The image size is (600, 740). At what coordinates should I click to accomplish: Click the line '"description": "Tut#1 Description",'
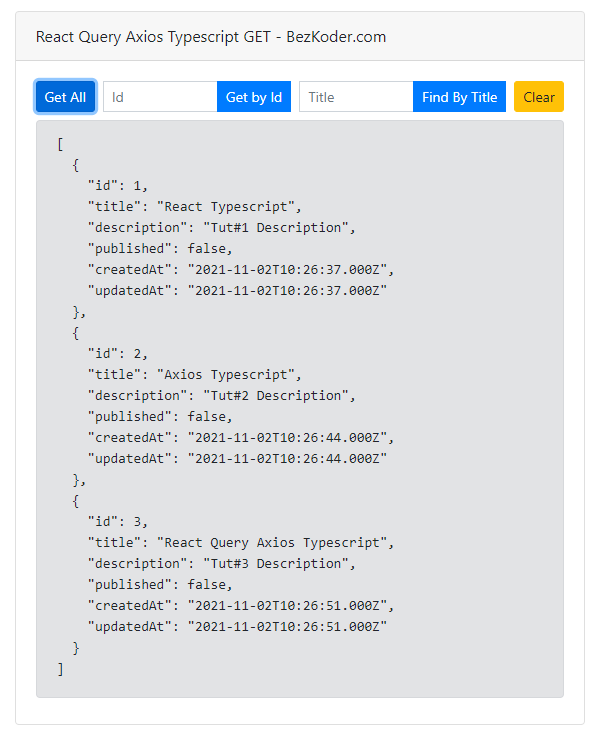(x=221, y=227)
